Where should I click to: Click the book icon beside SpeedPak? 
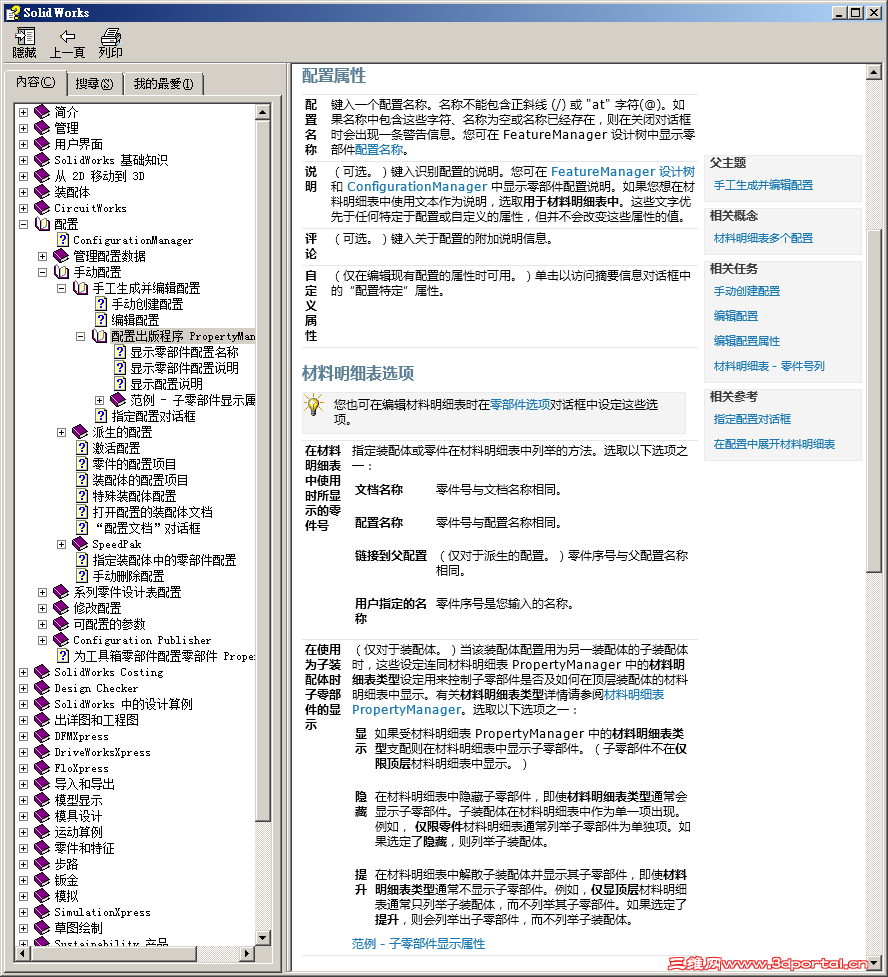point(80,545)
